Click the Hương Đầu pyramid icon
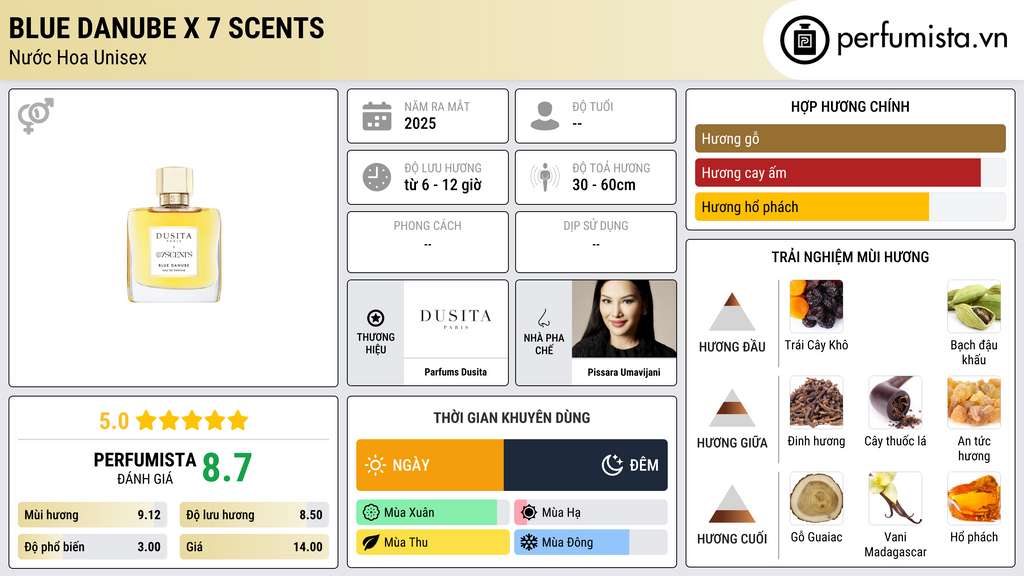The image size is (1024, 576). [x=732, y=312]
